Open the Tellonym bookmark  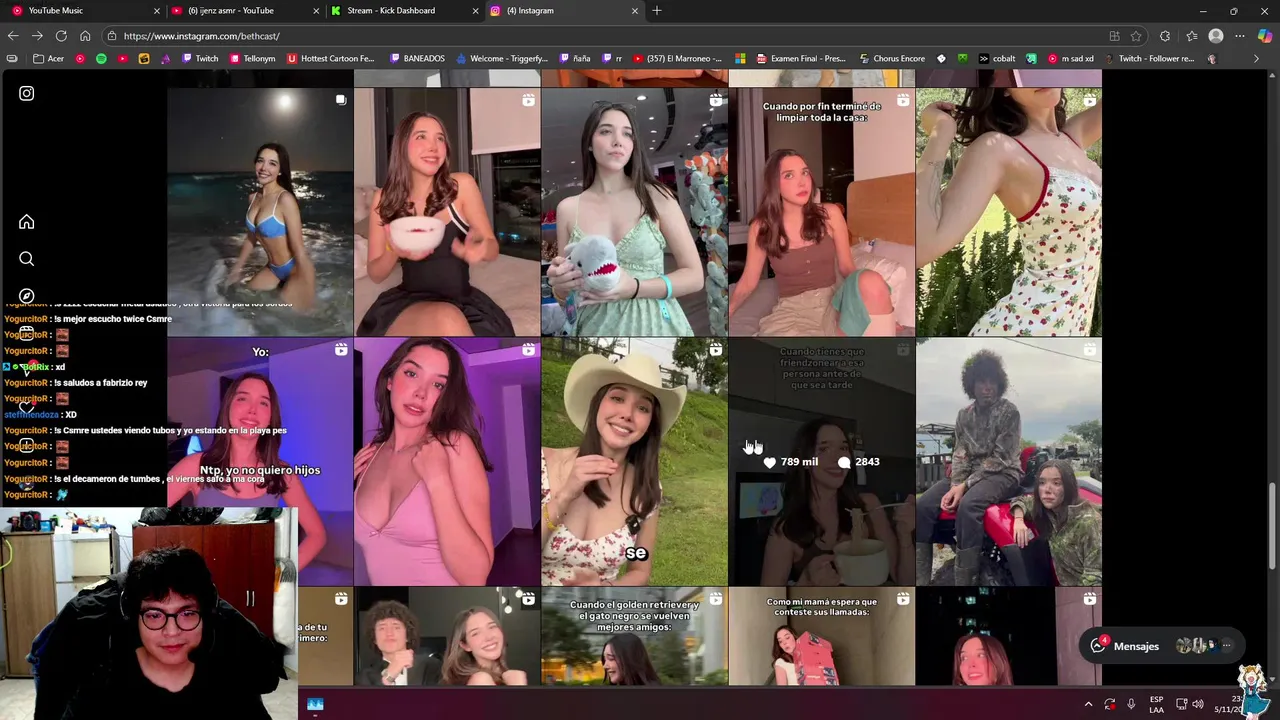252,59
